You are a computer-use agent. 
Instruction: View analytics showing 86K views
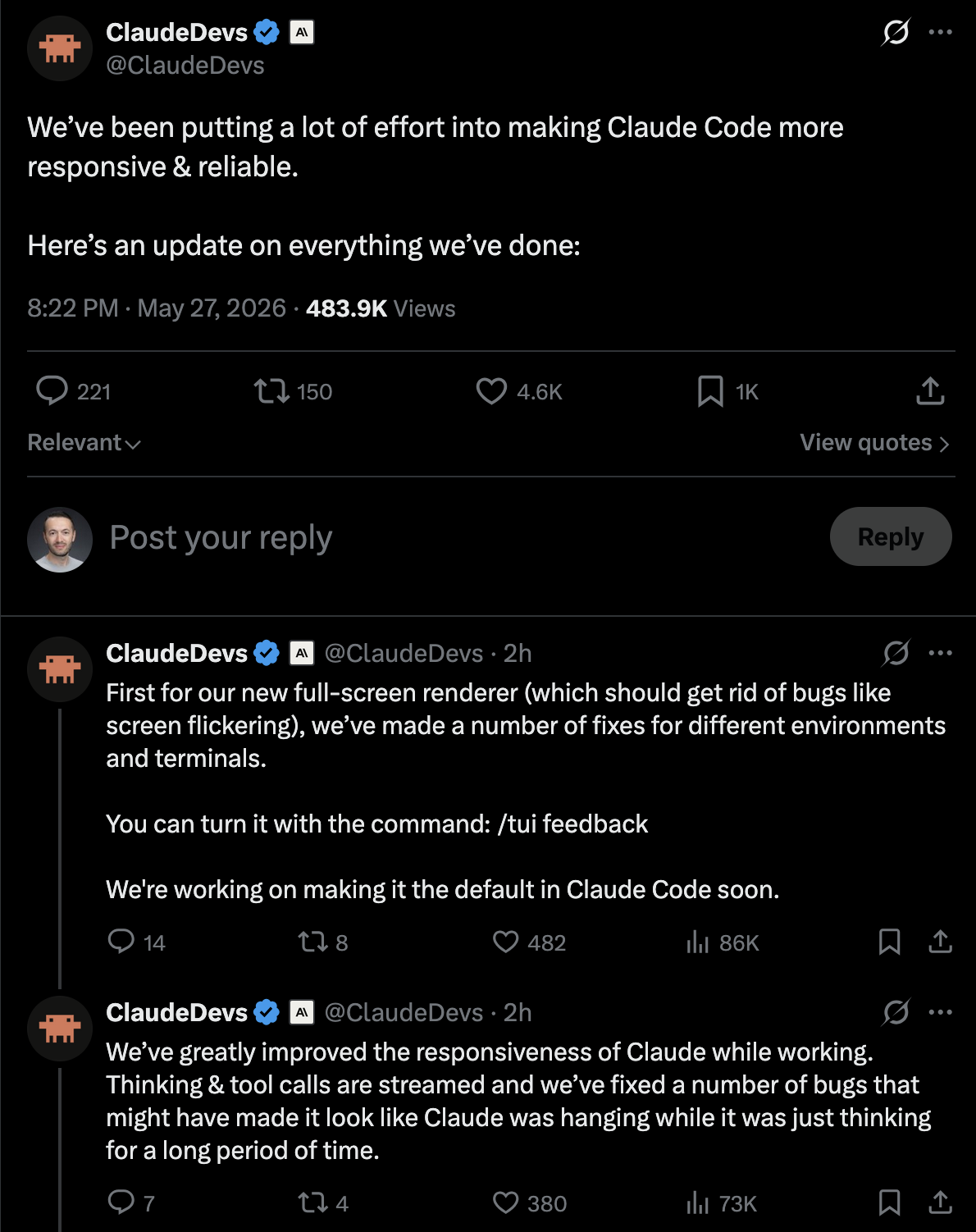click(x=722, y=942)
